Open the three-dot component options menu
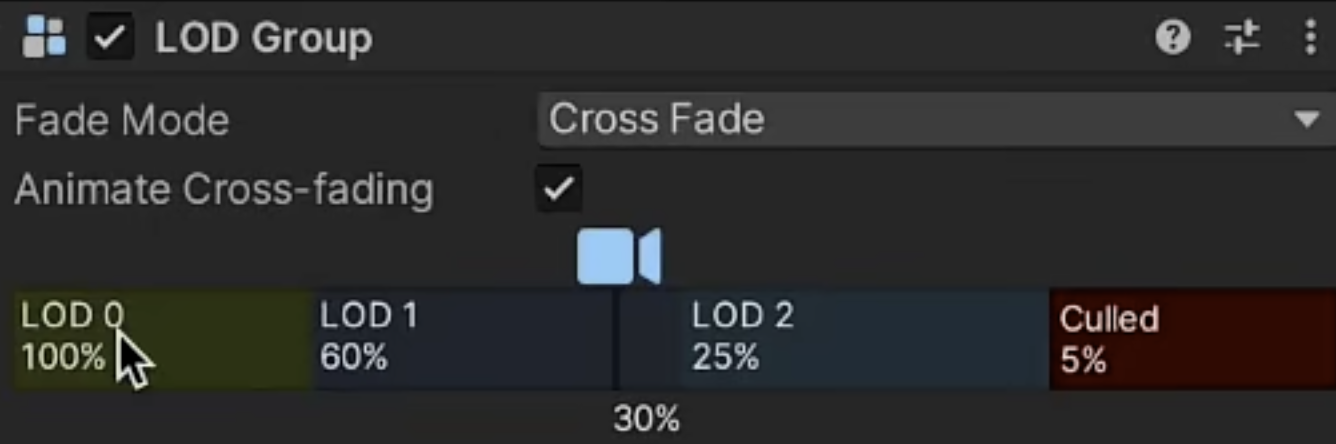The width and height of the screenshot is (1336, 444). click(x=1310, y=38)
